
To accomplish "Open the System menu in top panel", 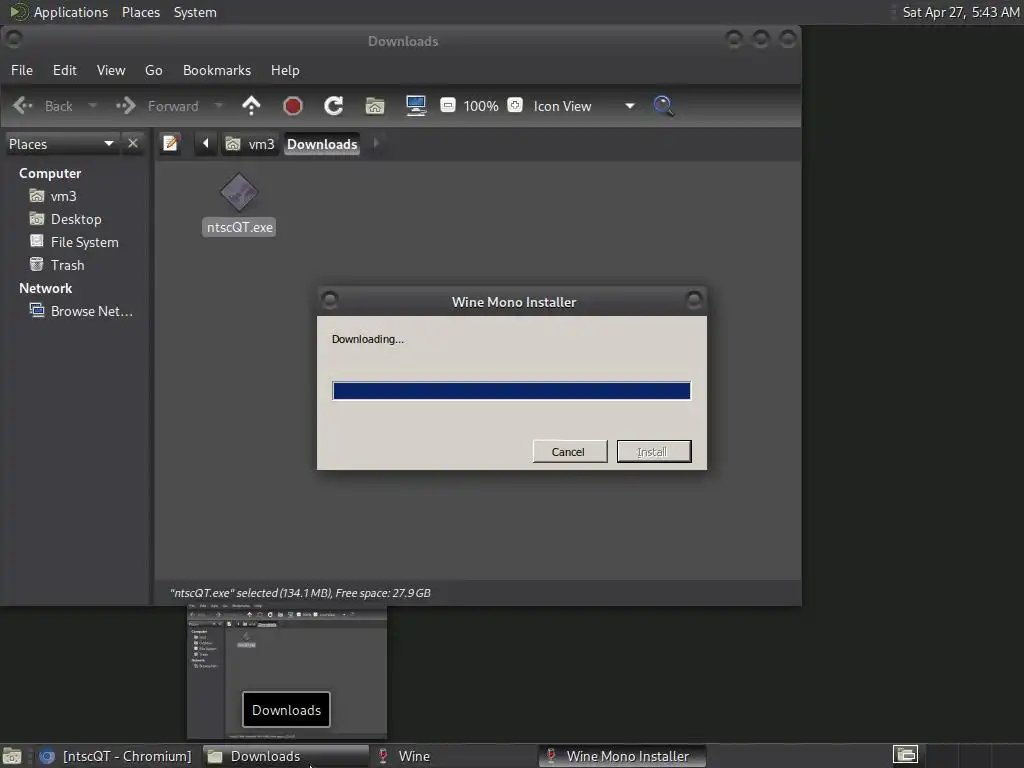I will (x=195, y=12).
